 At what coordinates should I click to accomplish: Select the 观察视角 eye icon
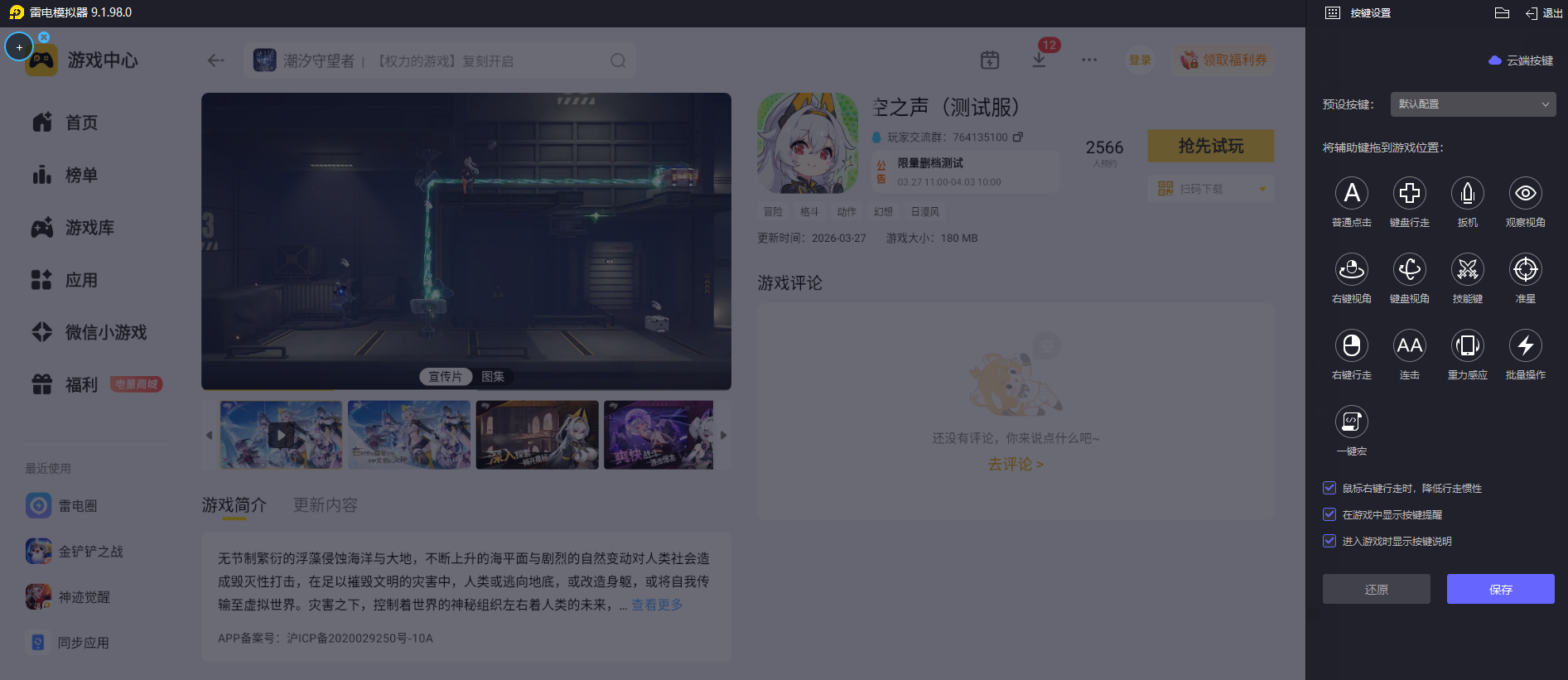[x=1526, y=193]
